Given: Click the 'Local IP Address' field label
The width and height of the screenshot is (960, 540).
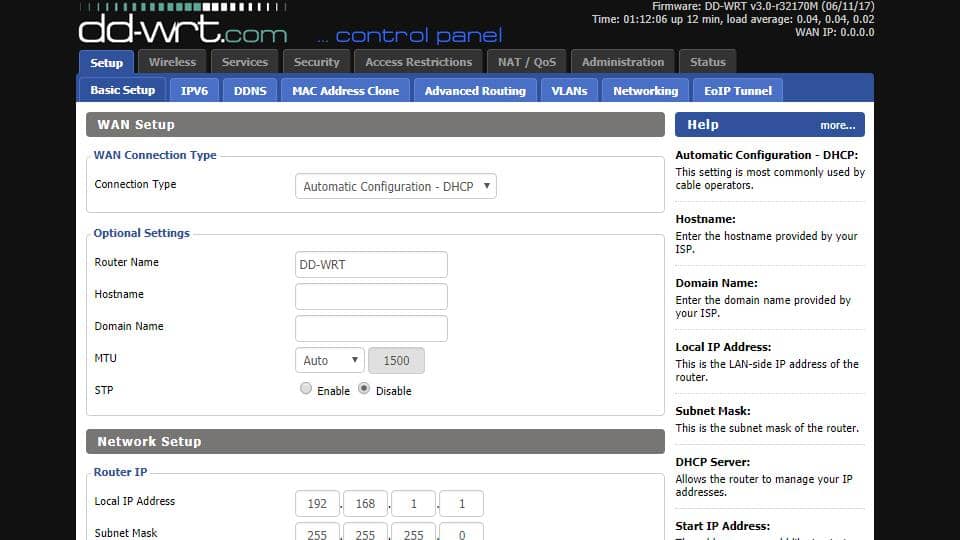Looking at the screenshot, I should (135, 501).
